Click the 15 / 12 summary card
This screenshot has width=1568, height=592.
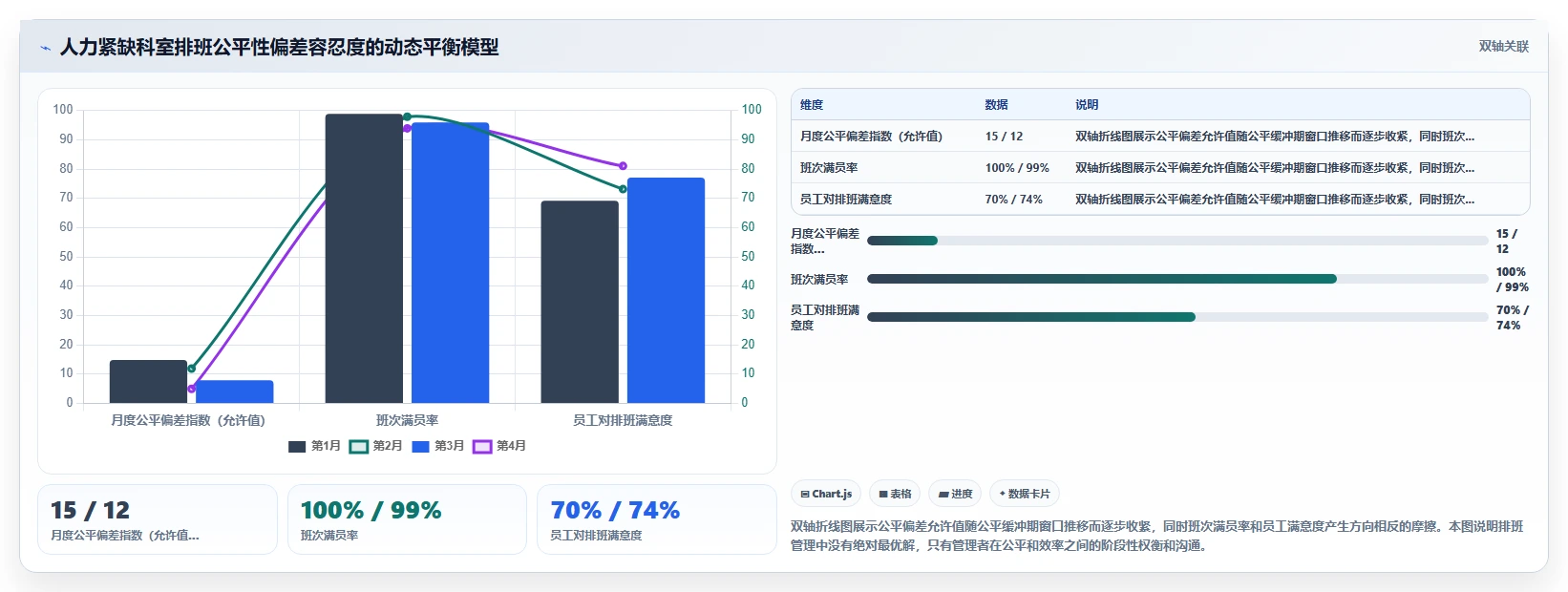point(158,519)
